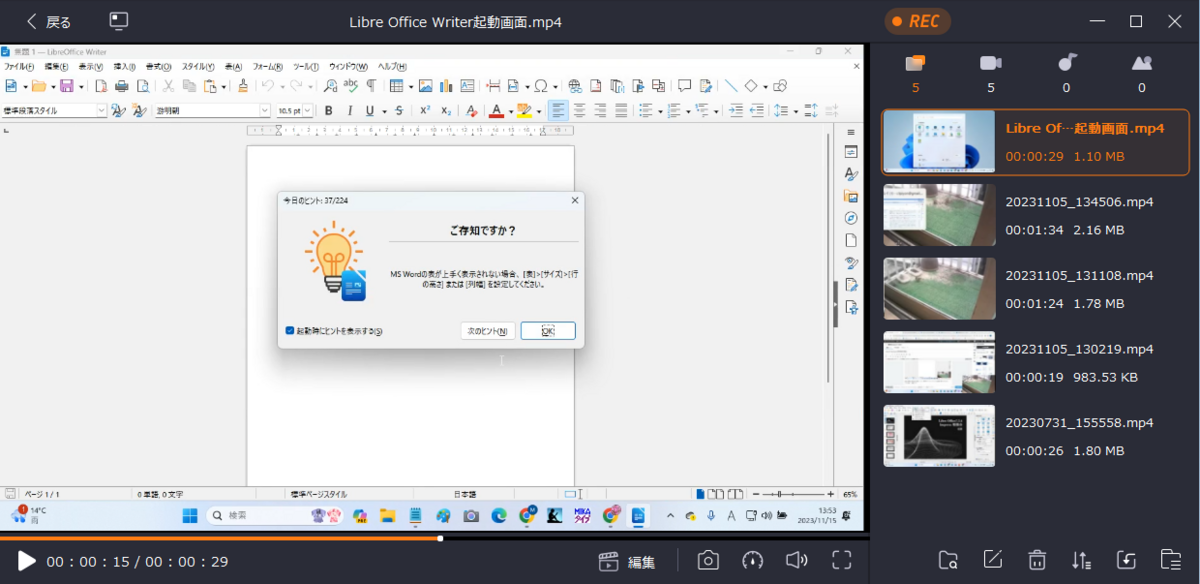Click the Omega special character icon in the video
The height and width of the screenshot is (584, 1200).
pos(541,86)
